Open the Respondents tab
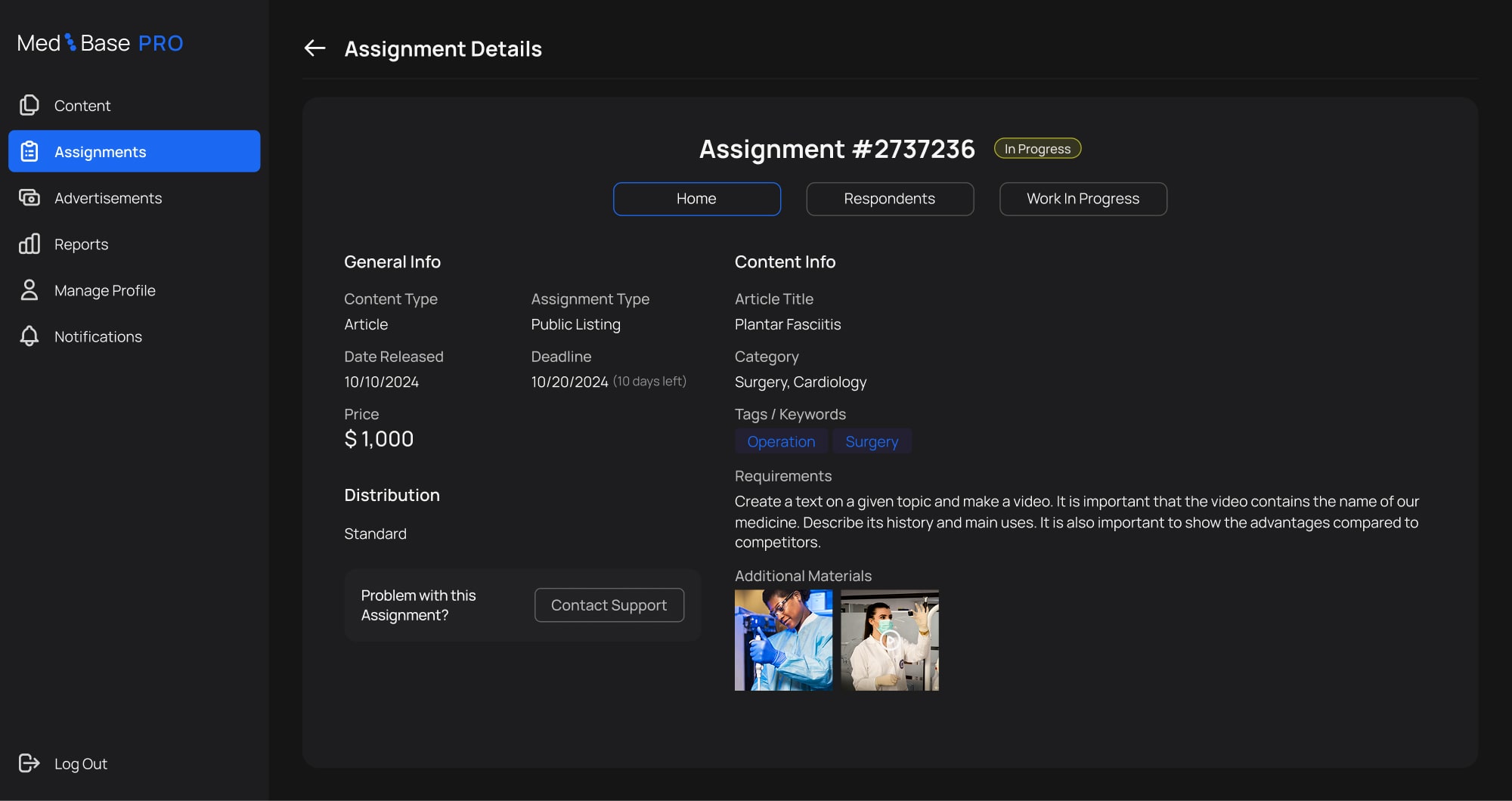This screenshot has width=1512, height=801. [890, 199]
